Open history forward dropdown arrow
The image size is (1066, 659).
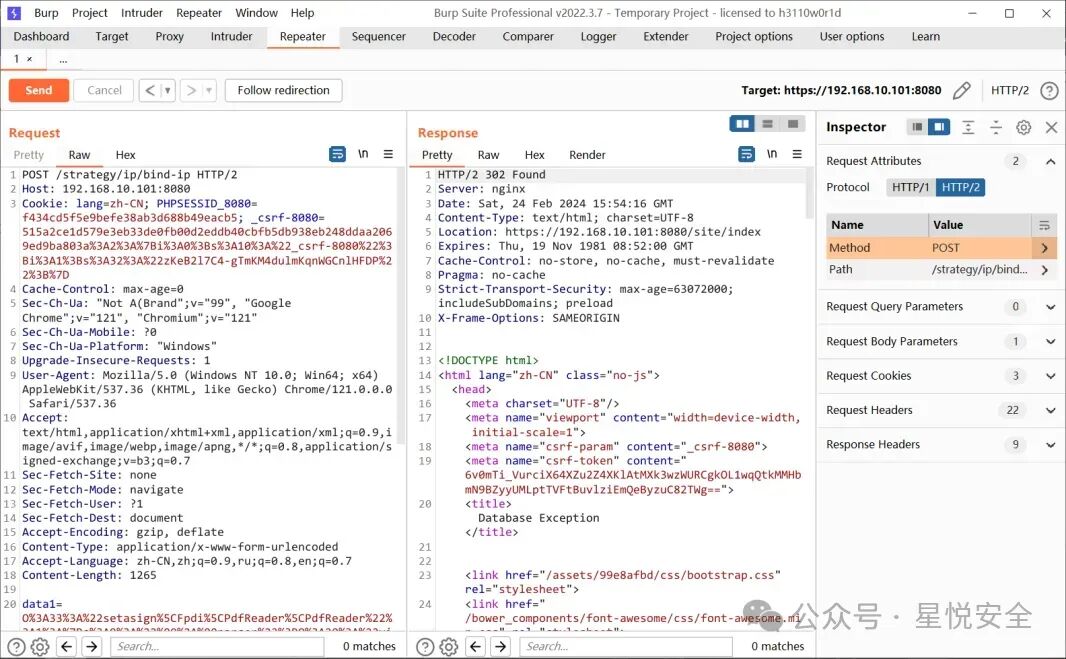point(209,90)
